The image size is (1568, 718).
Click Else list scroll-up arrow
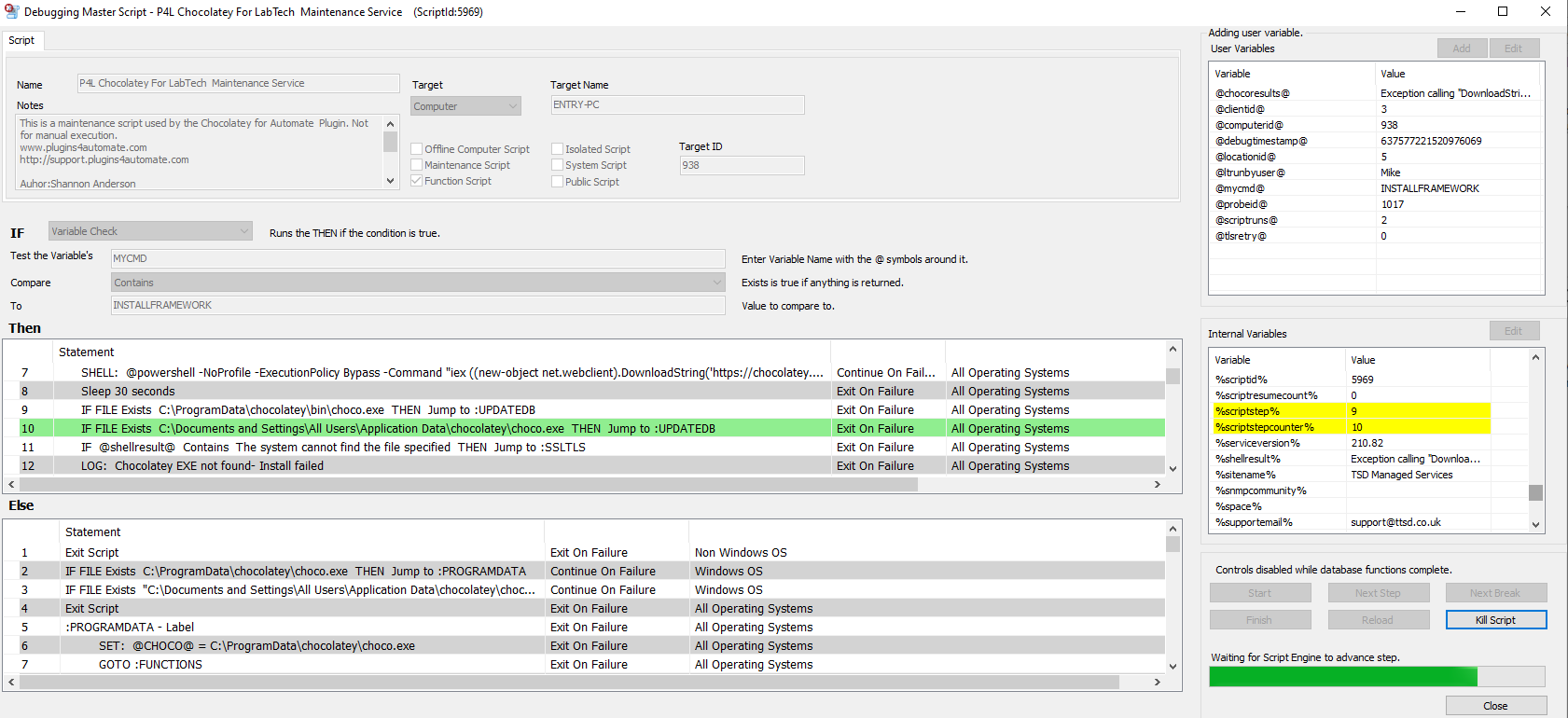pyautogui.click(x=1173, y=529)
